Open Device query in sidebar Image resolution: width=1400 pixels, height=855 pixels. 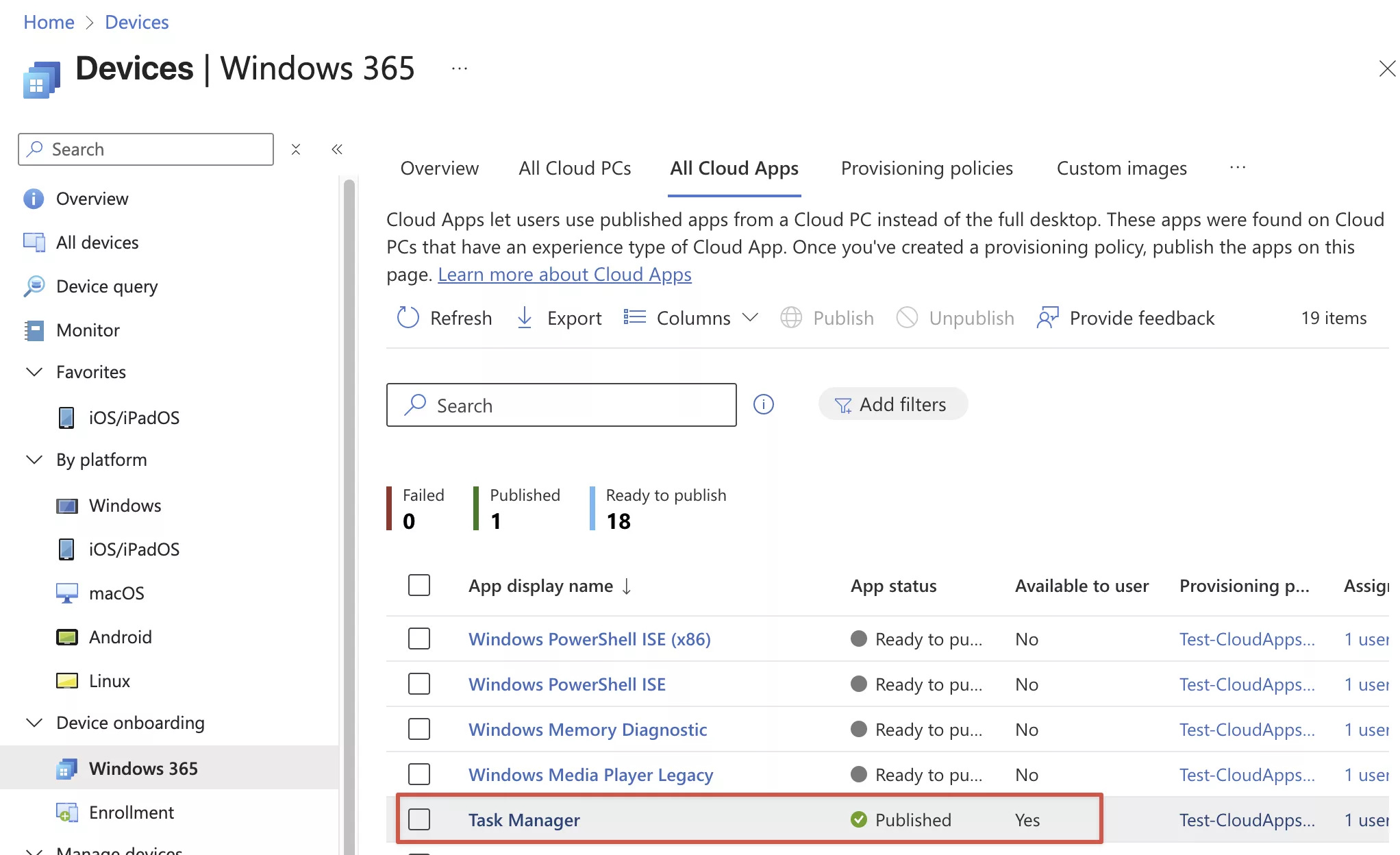(107, 286)
